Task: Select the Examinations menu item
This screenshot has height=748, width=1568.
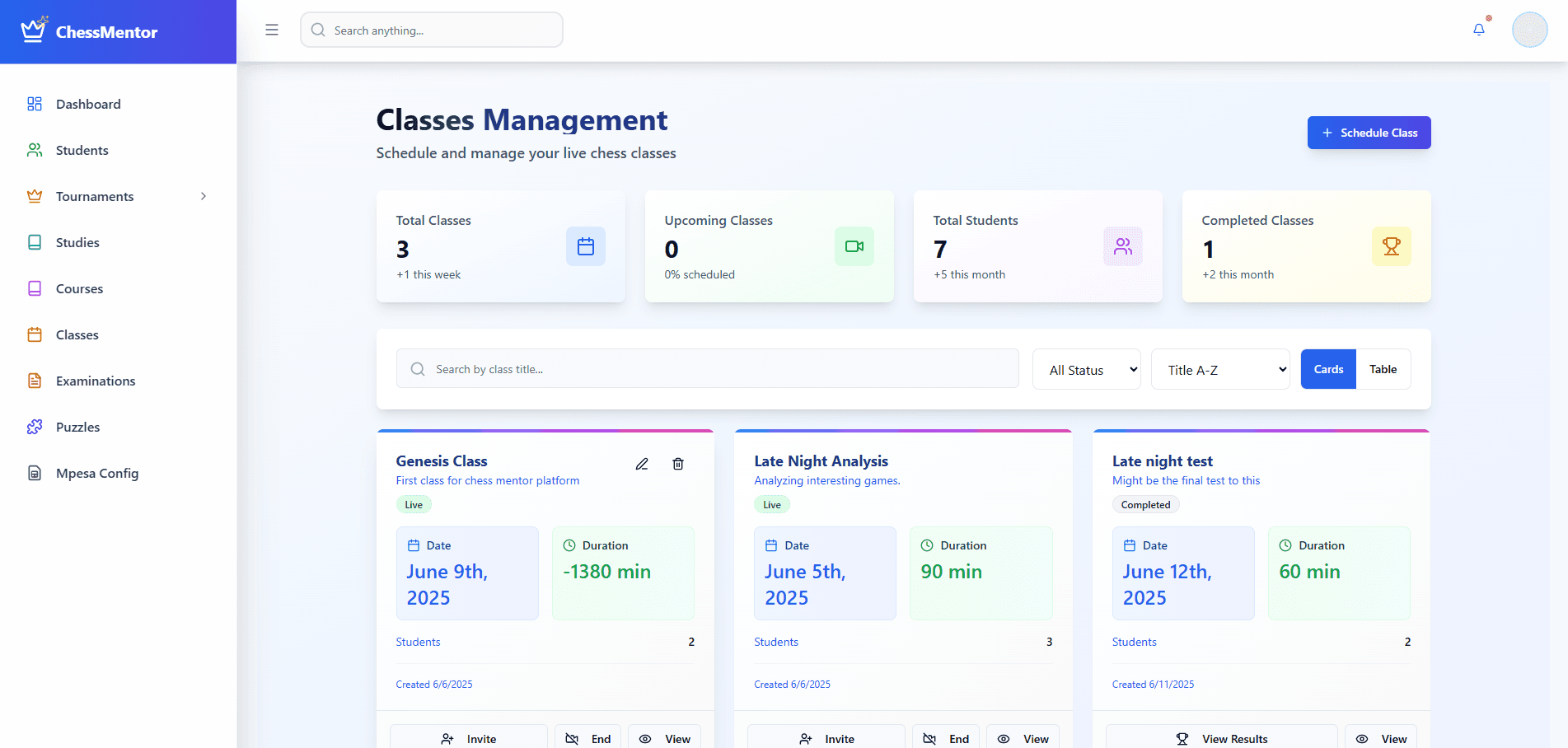Action: pos(118,381)
